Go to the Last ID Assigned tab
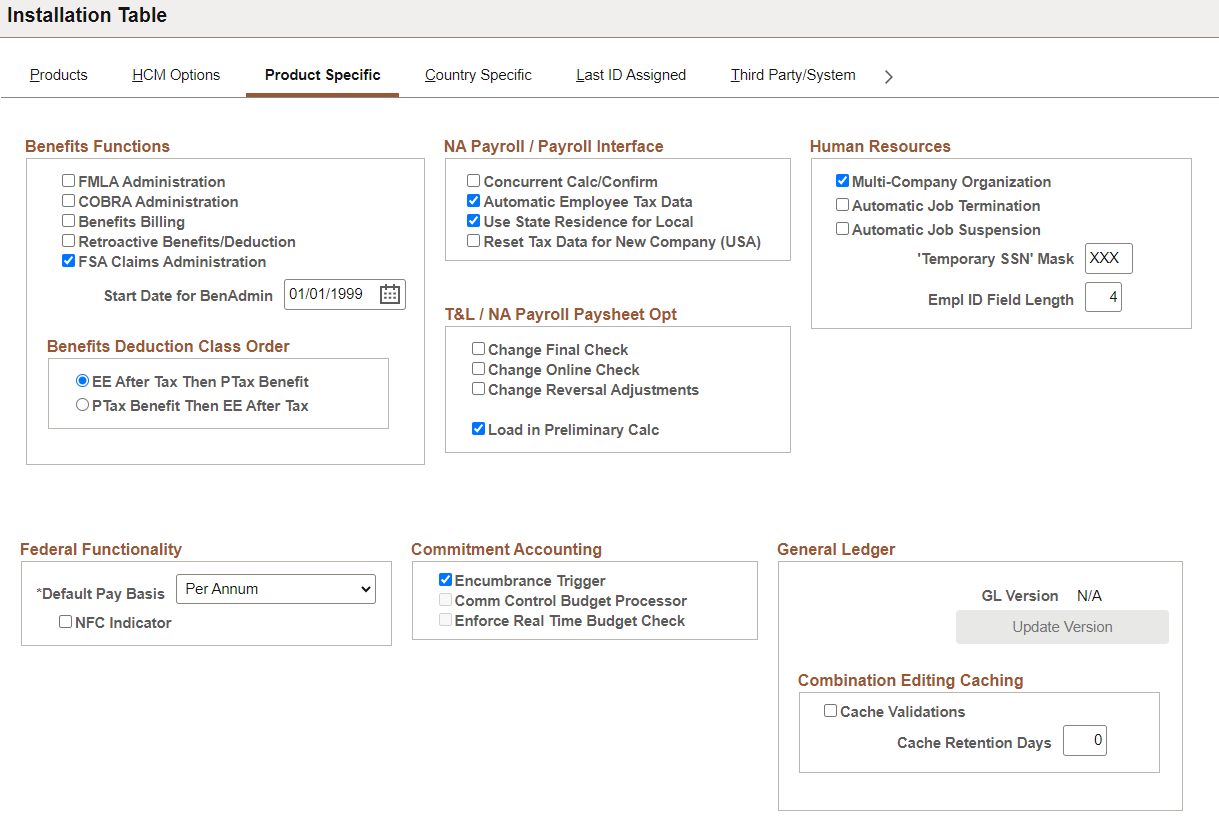1219x839 pixels. (631, 75)
